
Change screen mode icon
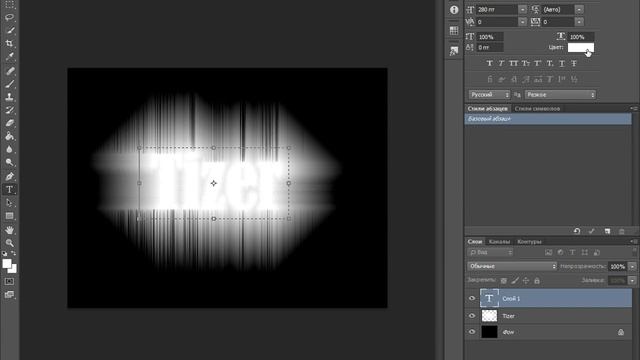pyautogui.click(x=9, y=295)
